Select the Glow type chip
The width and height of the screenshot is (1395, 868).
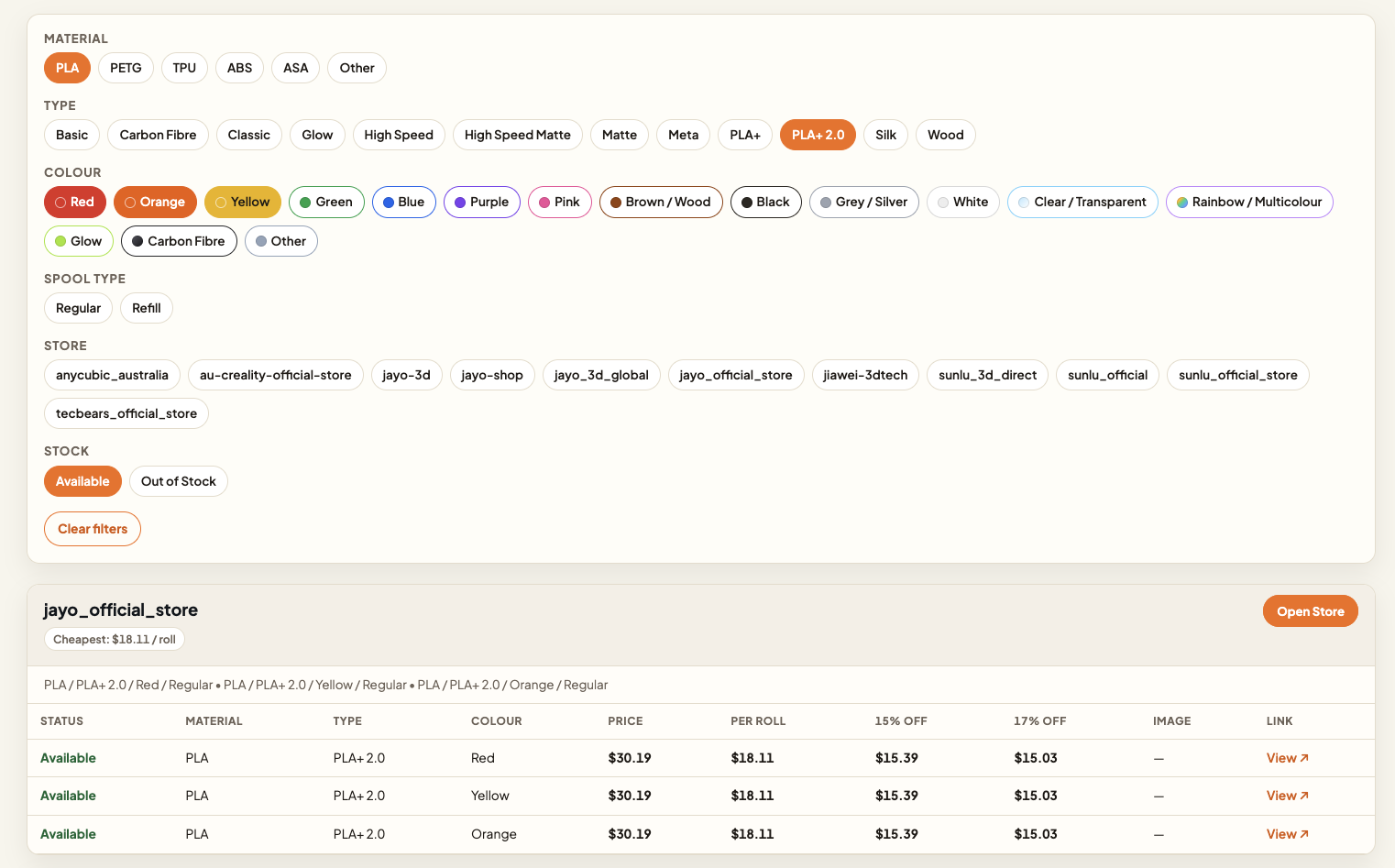(x=317, y=135)
